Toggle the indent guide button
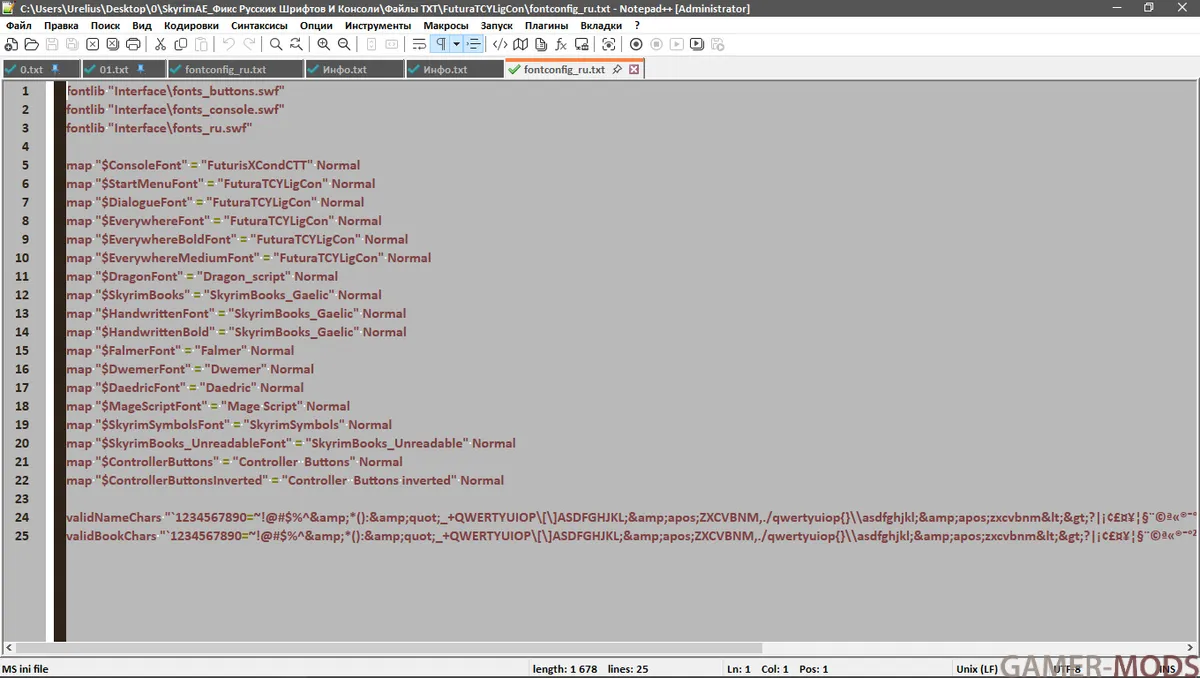The image size is (1200, 678). click(474, 44)
